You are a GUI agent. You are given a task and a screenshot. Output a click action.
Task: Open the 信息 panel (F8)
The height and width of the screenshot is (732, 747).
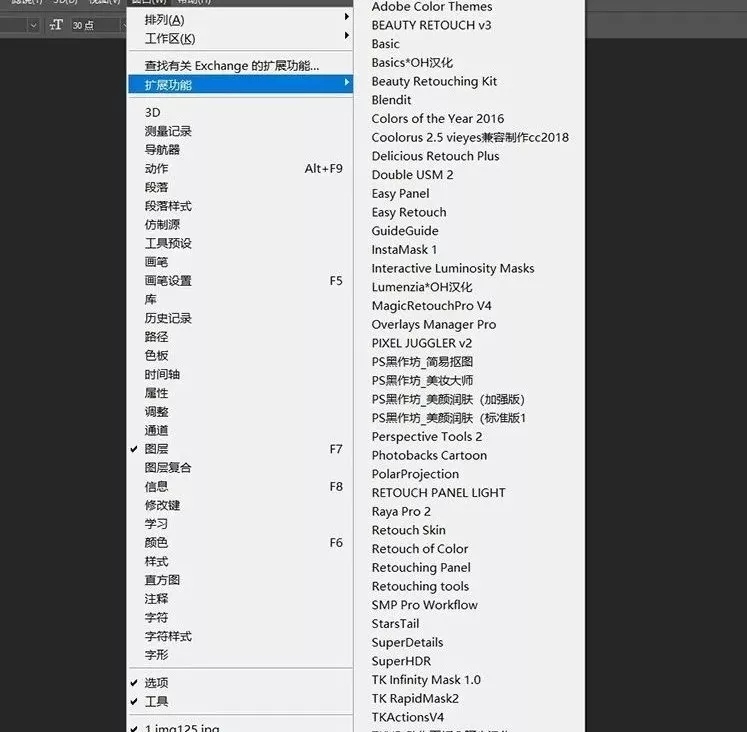241,486
